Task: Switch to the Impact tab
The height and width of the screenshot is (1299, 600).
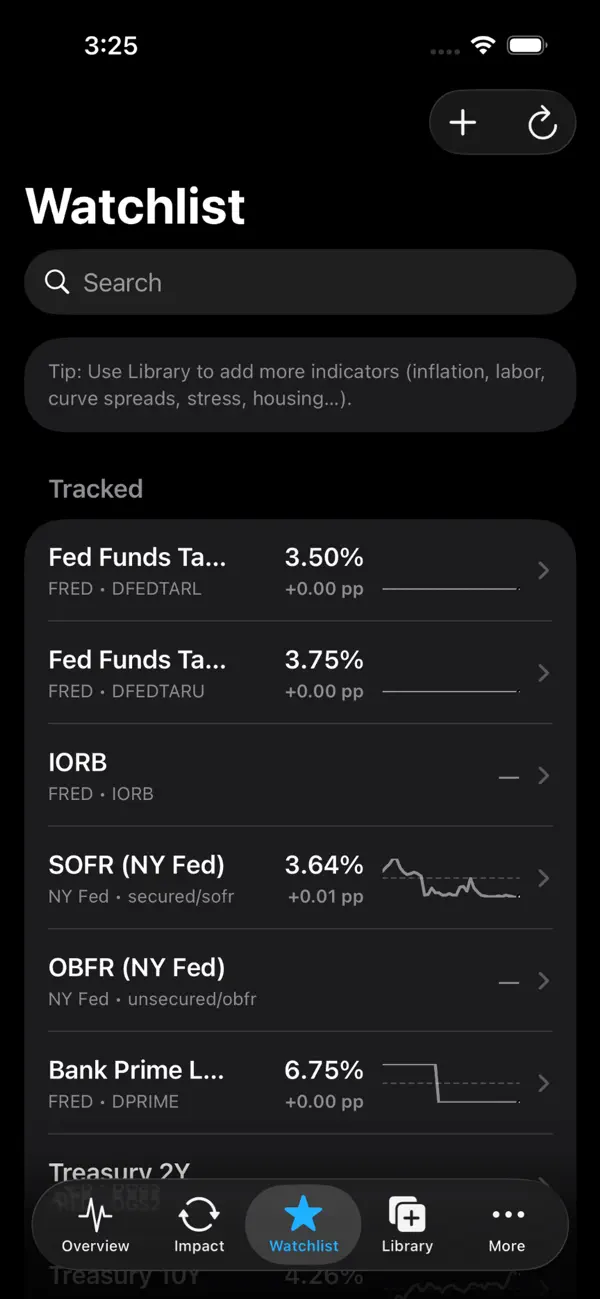Action: click(x=199, y=1225)
